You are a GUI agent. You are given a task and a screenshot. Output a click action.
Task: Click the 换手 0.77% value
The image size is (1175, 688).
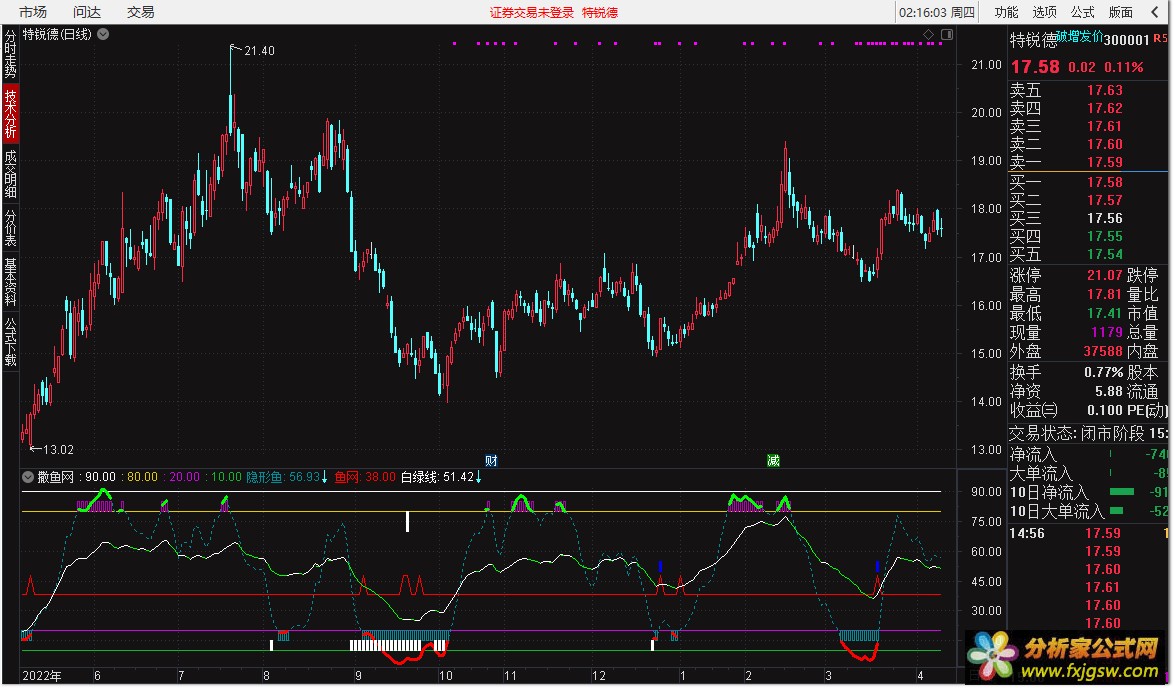tap(1103, 372)
